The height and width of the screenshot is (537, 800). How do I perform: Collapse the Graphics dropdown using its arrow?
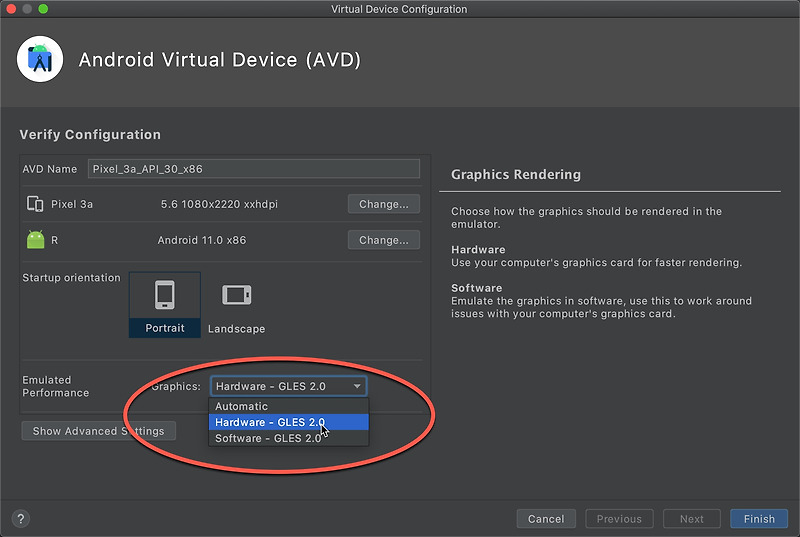[x=357, y=387]
